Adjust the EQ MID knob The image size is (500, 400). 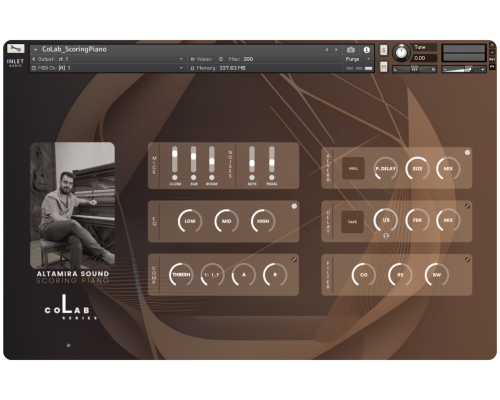tap(226, 221)
